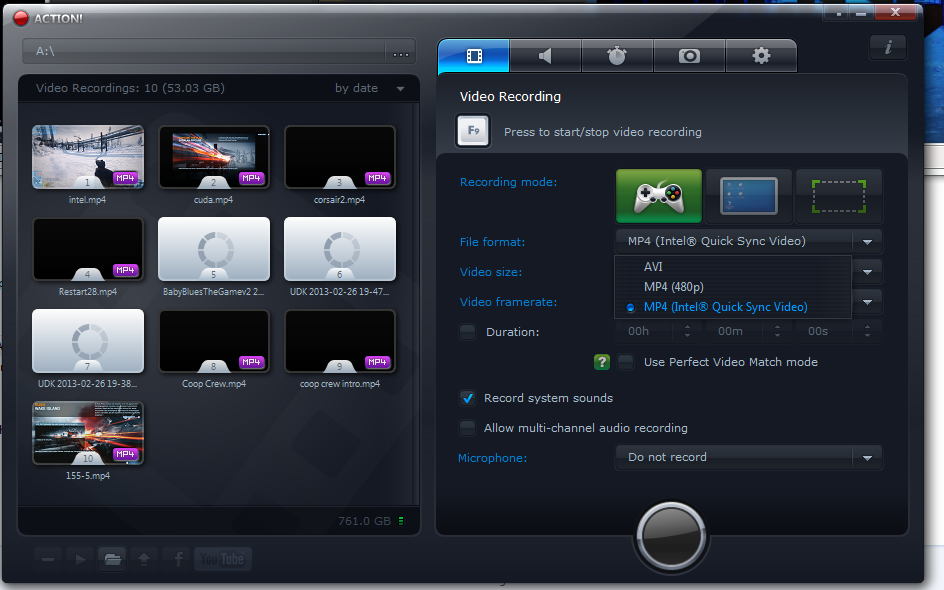The width and height of the screenshot is (944, 590).
Task: Select the UDK 2013-02-26 19-47 thumbnail
Action: [340, 250]
